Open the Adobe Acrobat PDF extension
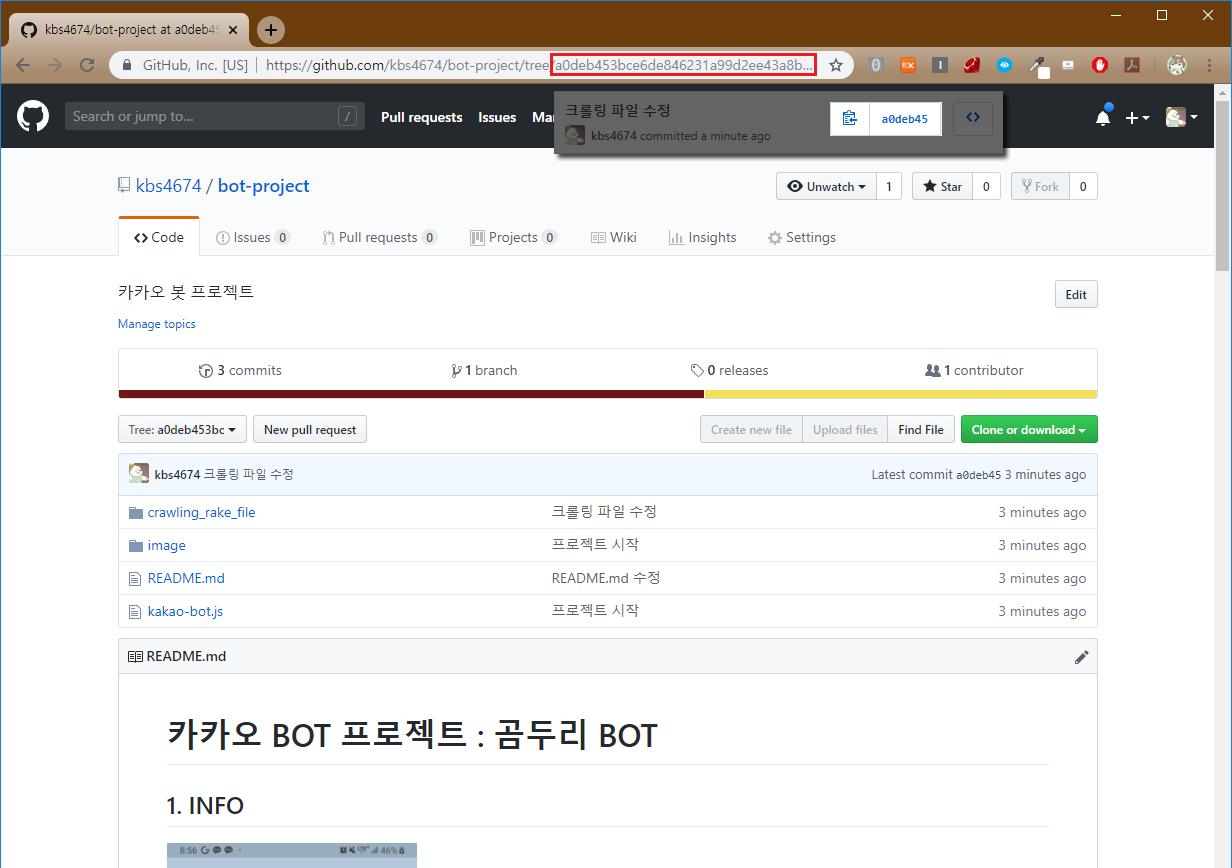The width and height of the screenshot is (1232, 868). pyautogui.click(x=1132, y=65)
